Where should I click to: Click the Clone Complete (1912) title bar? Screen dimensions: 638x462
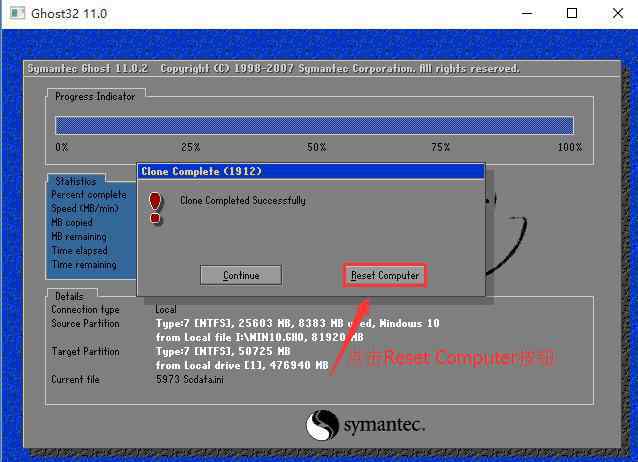click(311, 171)
